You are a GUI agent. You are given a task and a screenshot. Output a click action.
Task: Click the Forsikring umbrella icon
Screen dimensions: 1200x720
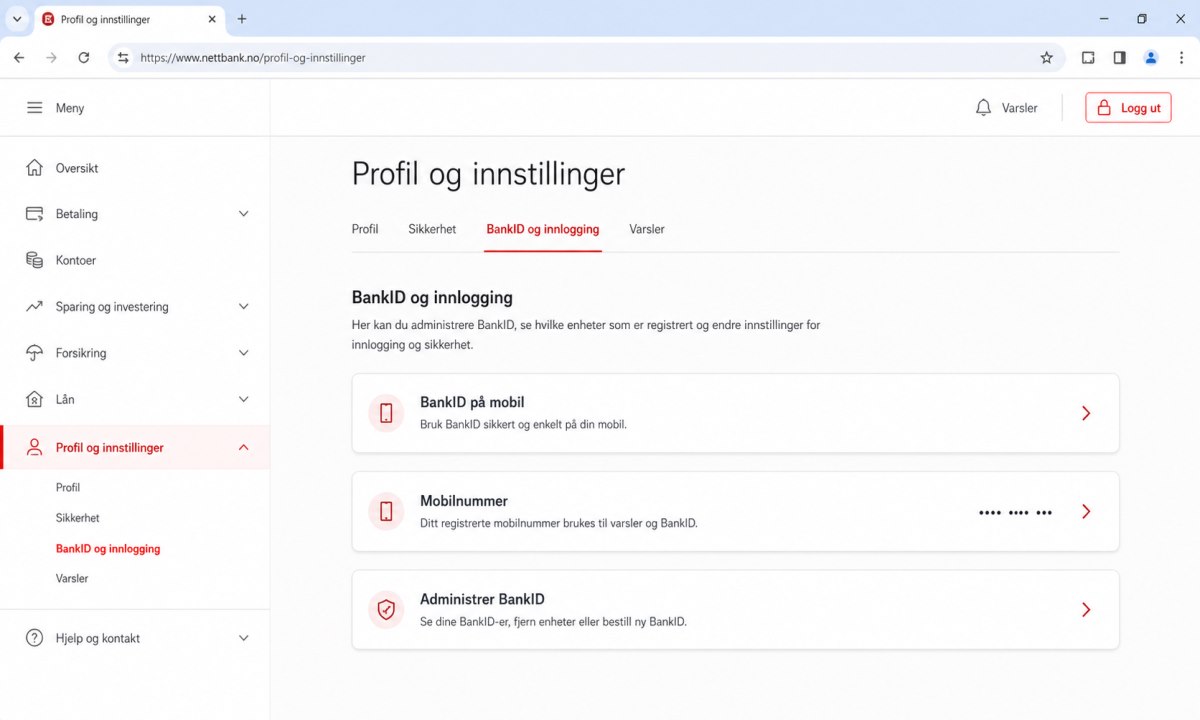coord(35,353)
